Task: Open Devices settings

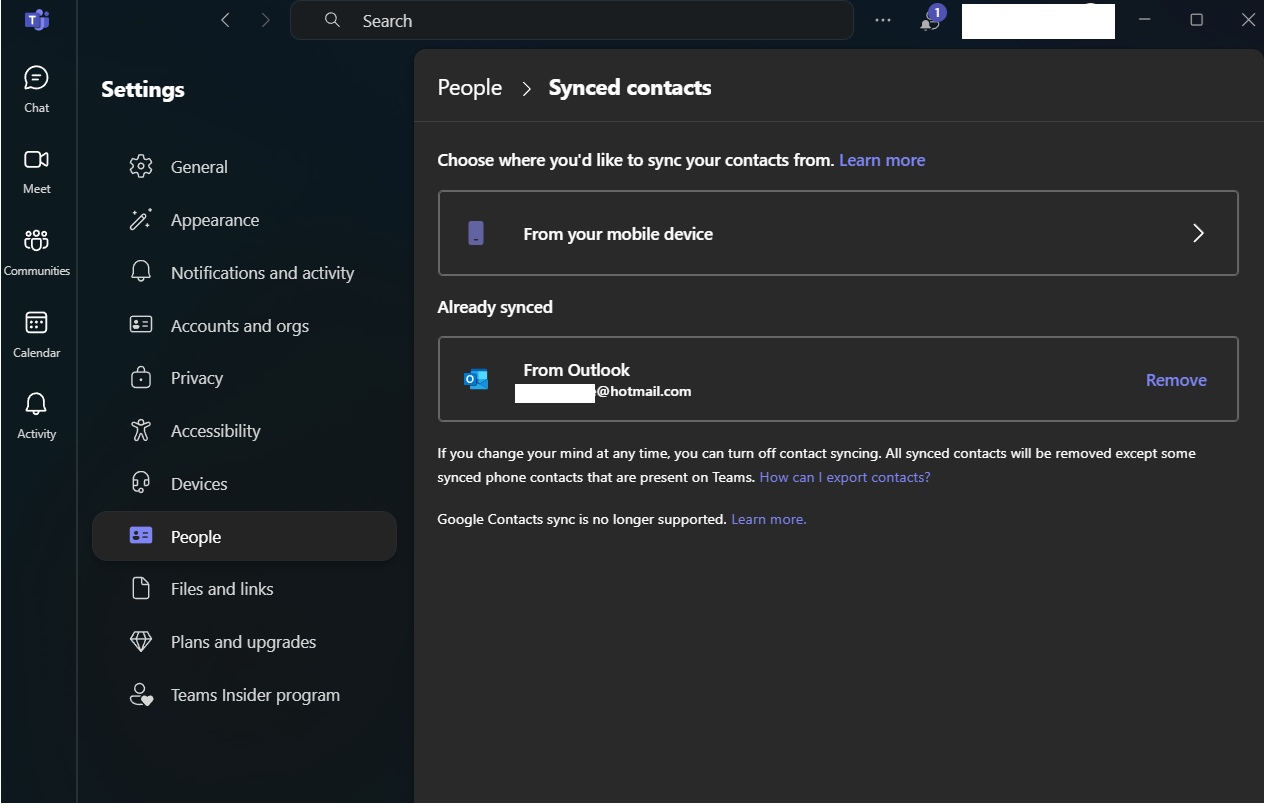Action: click(244, 484)
